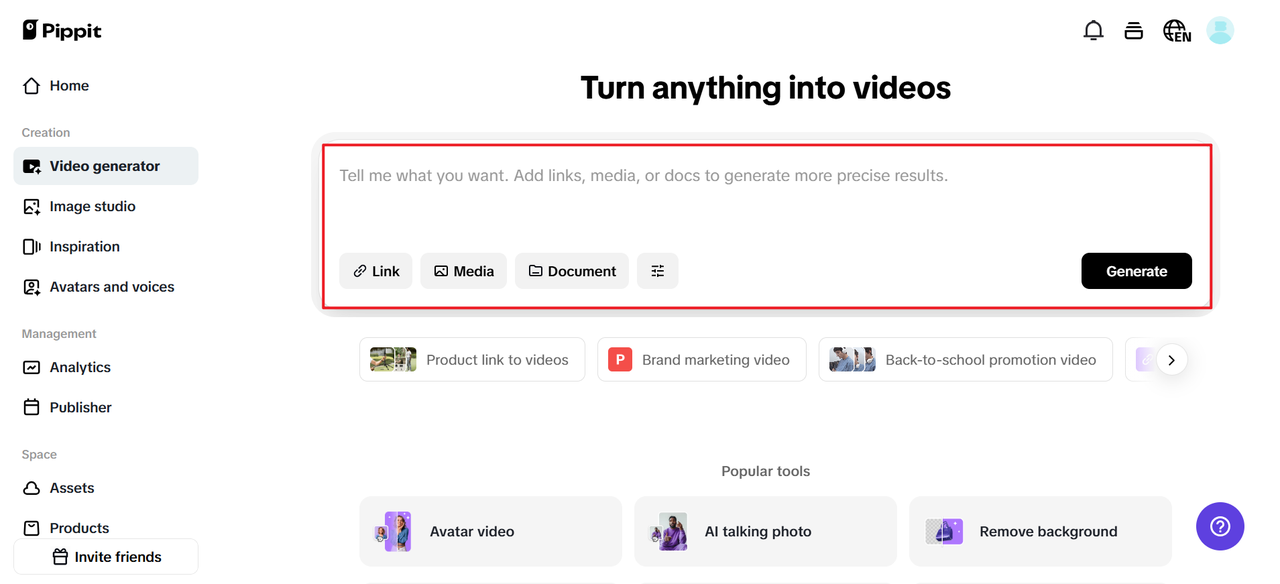This screenshot has height=584, width=1280.
Task: Open Avatar video tool
Action: tap(490, 531)
